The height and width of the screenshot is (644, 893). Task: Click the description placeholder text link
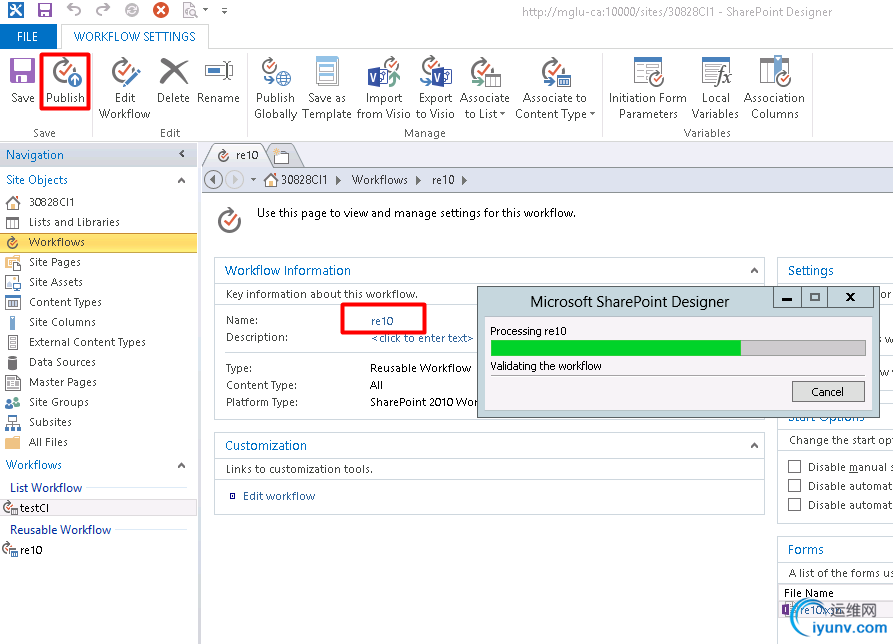click(x=422, y=338)
